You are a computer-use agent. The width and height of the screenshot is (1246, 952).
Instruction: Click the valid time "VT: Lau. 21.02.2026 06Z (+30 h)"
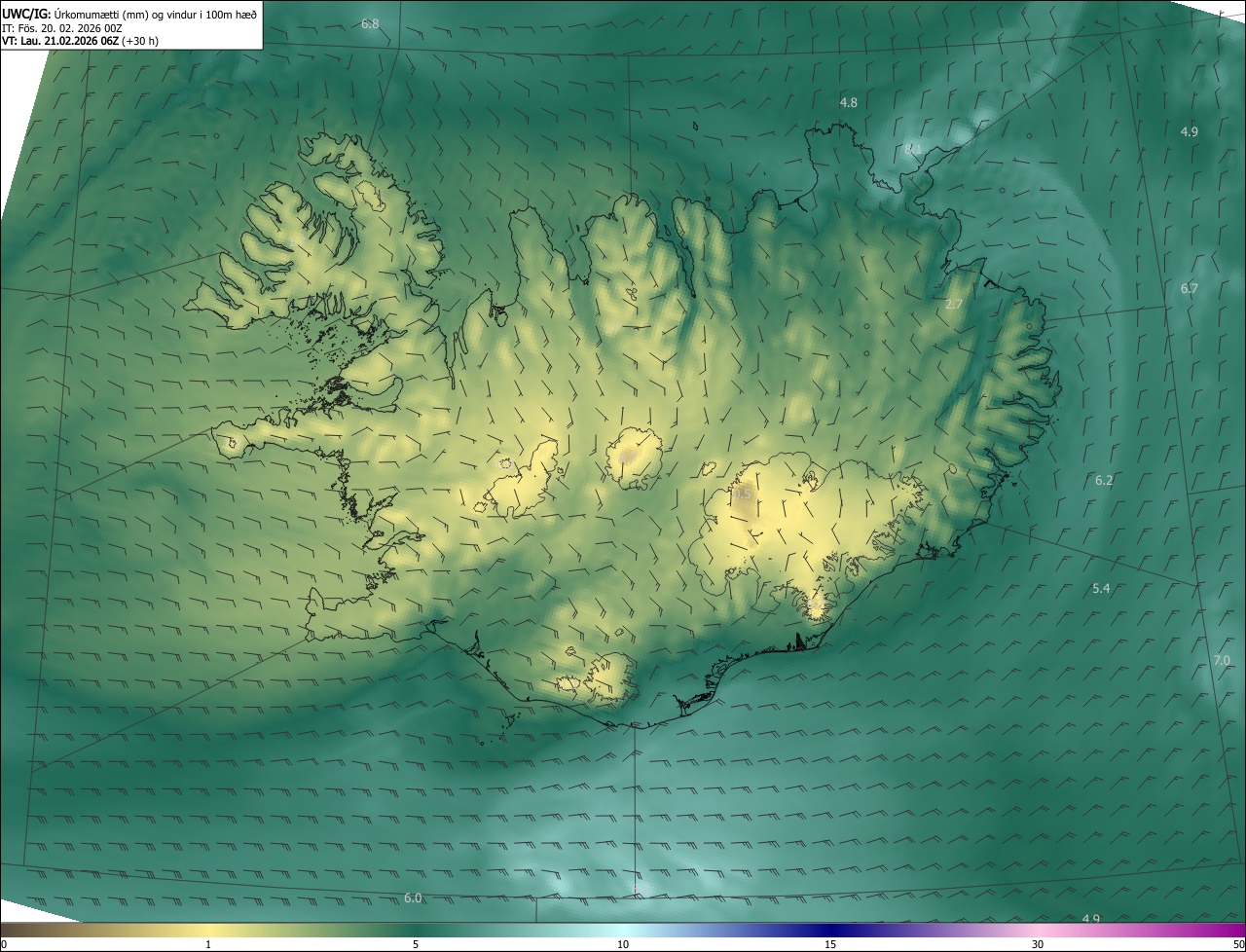tap(80, 41)
